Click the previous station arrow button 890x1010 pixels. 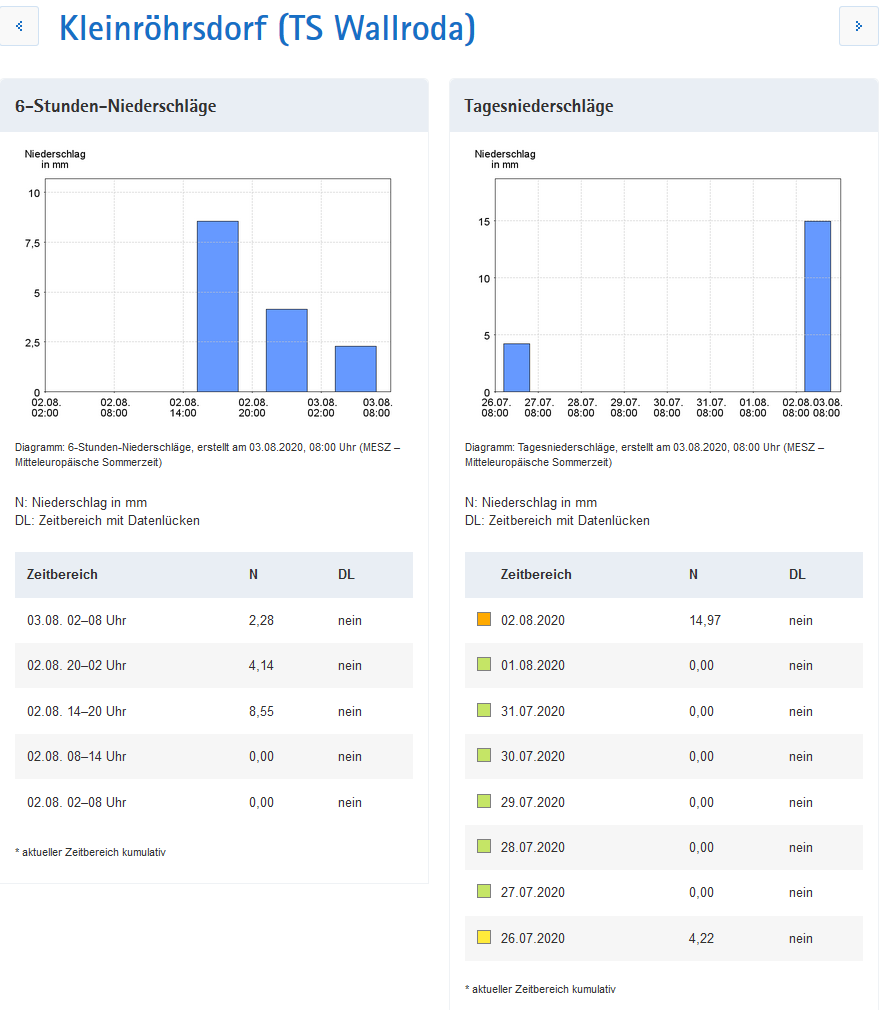19,26
